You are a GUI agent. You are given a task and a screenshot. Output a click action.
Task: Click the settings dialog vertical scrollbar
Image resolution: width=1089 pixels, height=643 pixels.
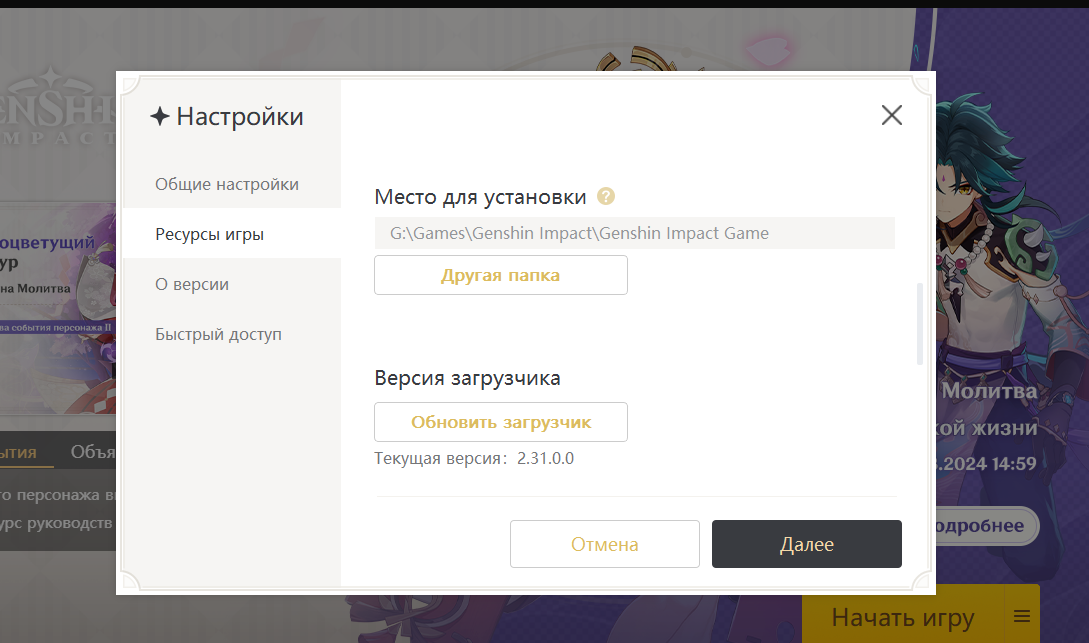point(919,324)
